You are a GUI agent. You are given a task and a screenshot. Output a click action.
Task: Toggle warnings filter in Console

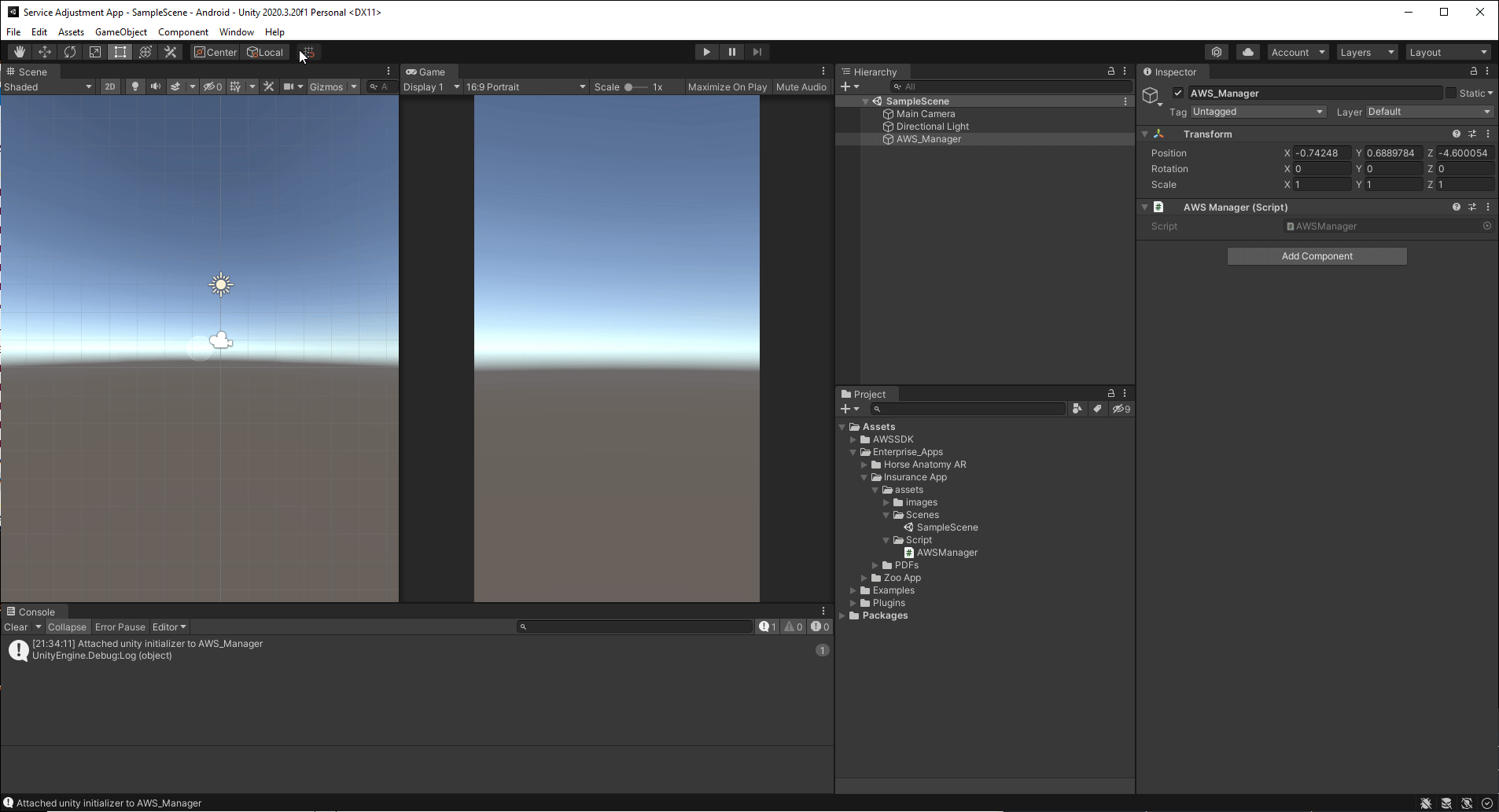coord(794,626)
